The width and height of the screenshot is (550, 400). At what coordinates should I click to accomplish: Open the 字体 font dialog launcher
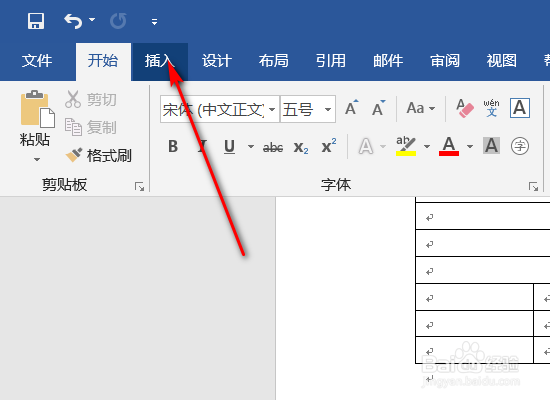533,187
